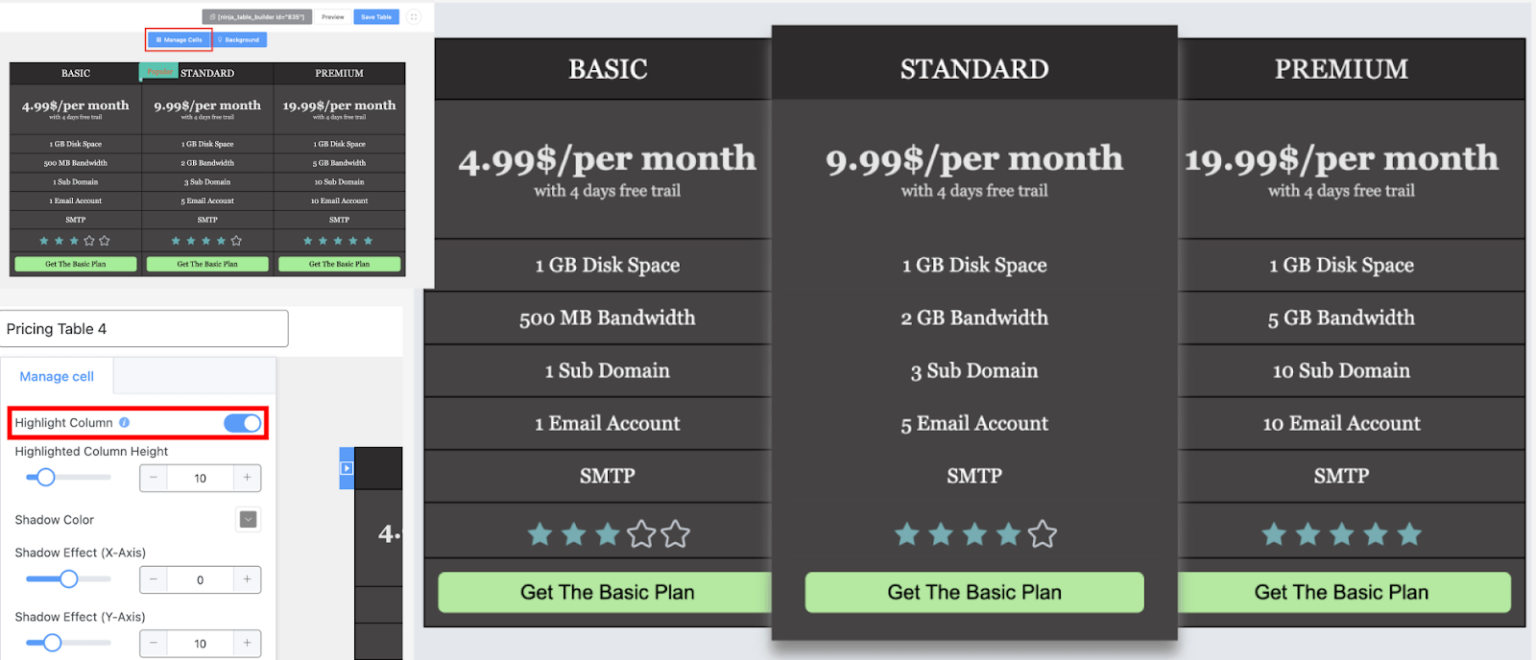
Task: Click the empty fifth star in STANDARD rating
Action: tap(1043, 534)
